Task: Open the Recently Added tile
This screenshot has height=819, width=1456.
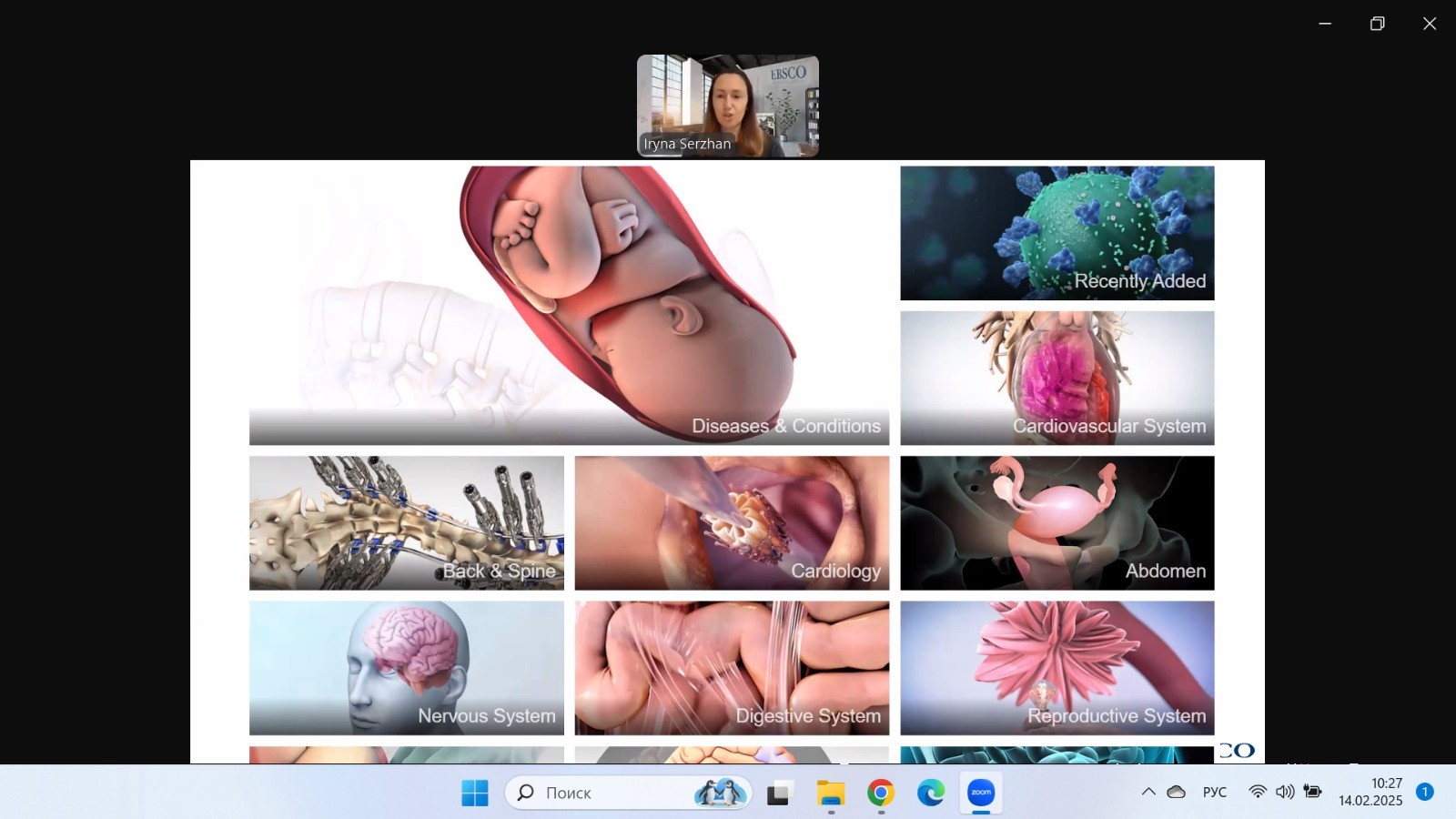Action: point(1057,233)
